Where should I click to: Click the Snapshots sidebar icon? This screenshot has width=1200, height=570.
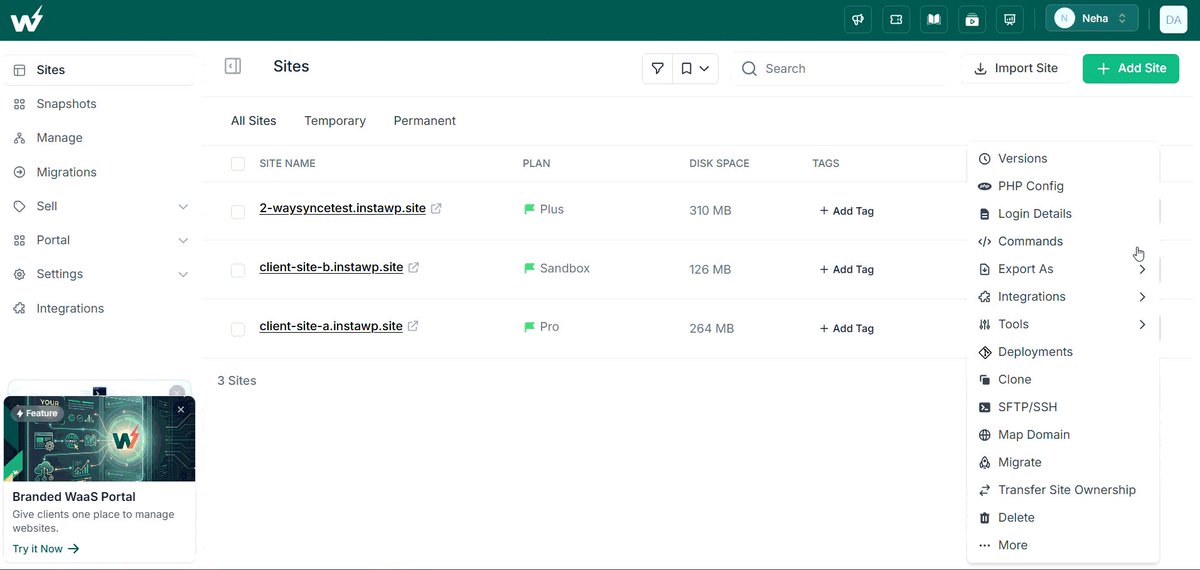pos(20,104)
